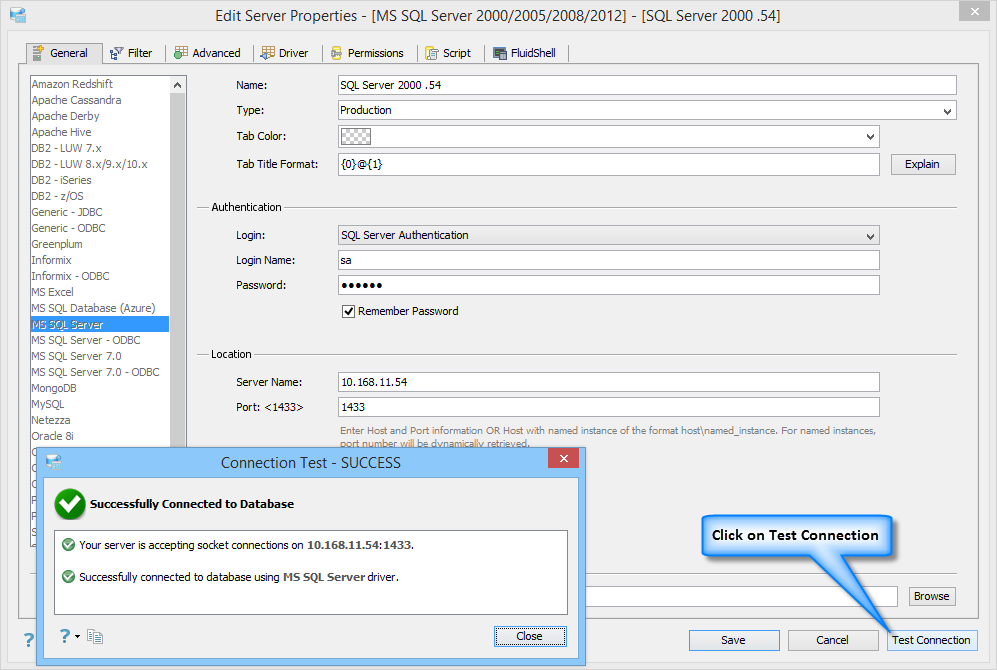Image resolution: width=997 pixels, height=670 pixels.
Task: Click the Close button in the success dialog
Action: (x=530, y=636)
